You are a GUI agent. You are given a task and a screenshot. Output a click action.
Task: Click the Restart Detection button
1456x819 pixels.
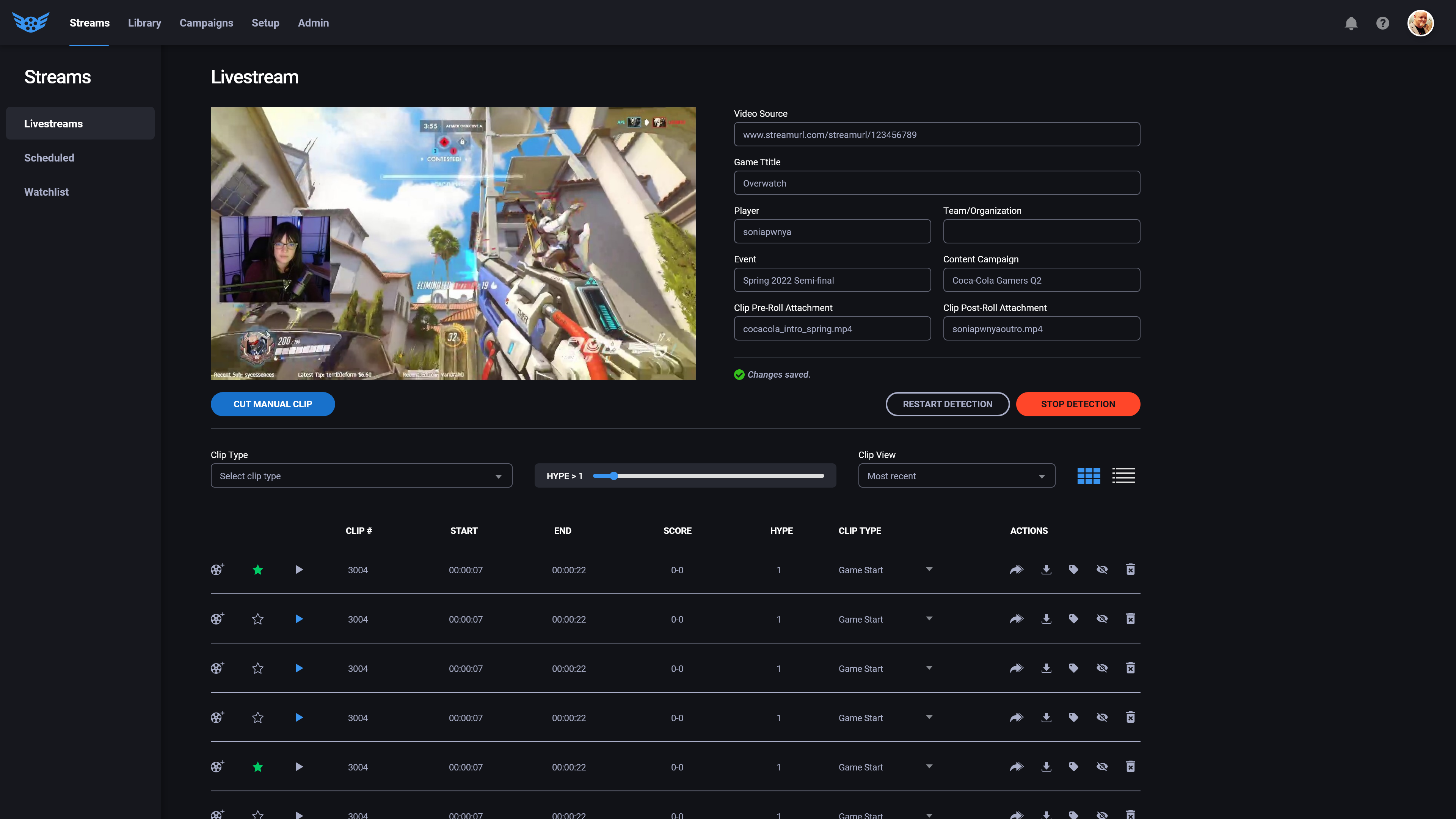tap(947, 404)
